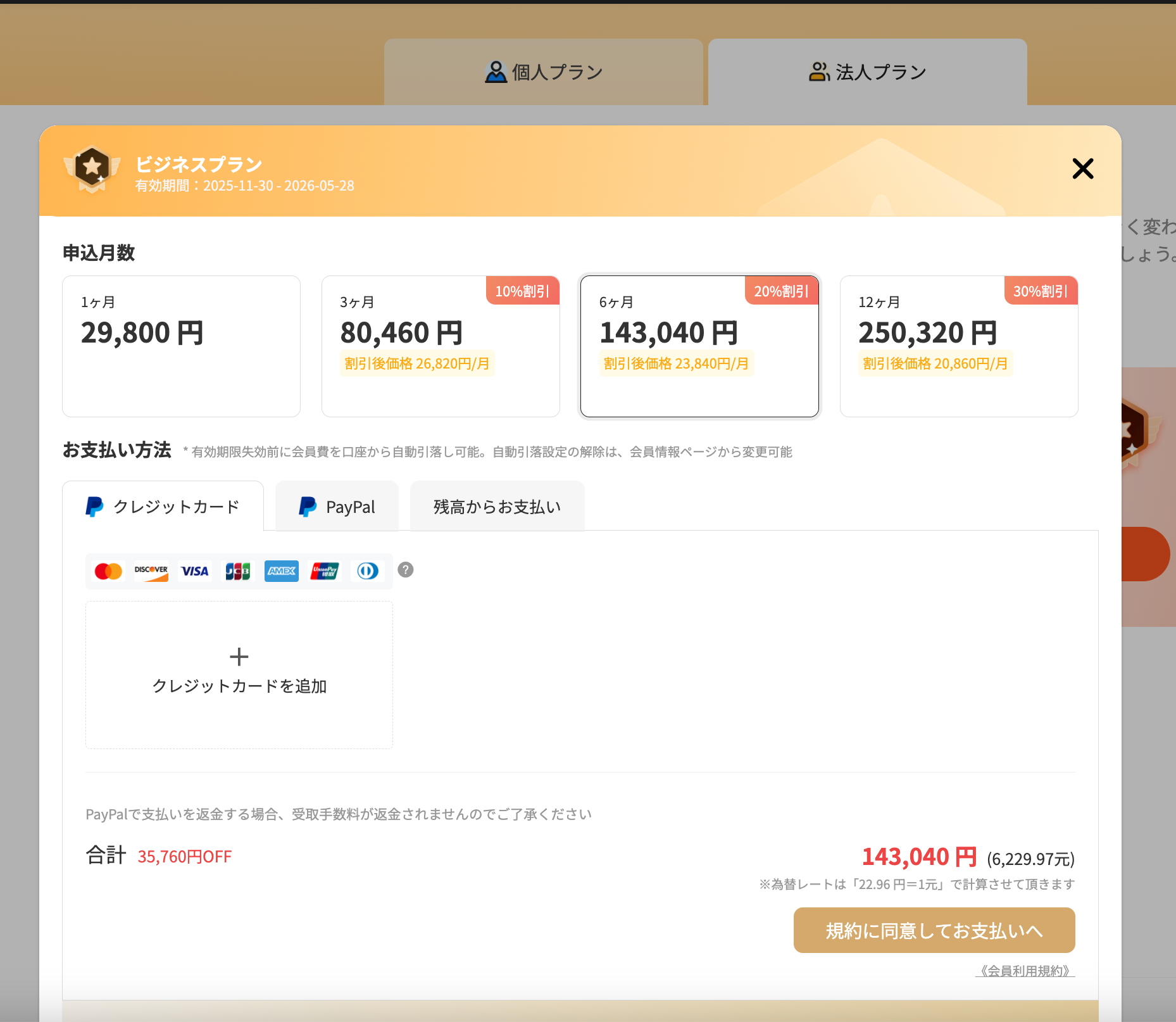Select the PayPal payment tab
Image resolution: width=1176 pixels, height=1022 pixels.
point(337,507)
